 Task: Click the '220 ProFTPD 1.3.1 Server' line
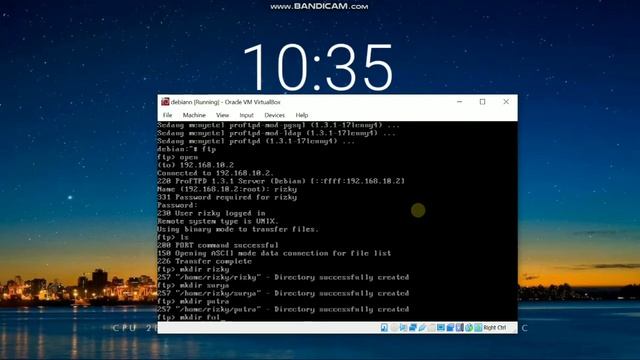pyautogui.click(x=281, y=181)
